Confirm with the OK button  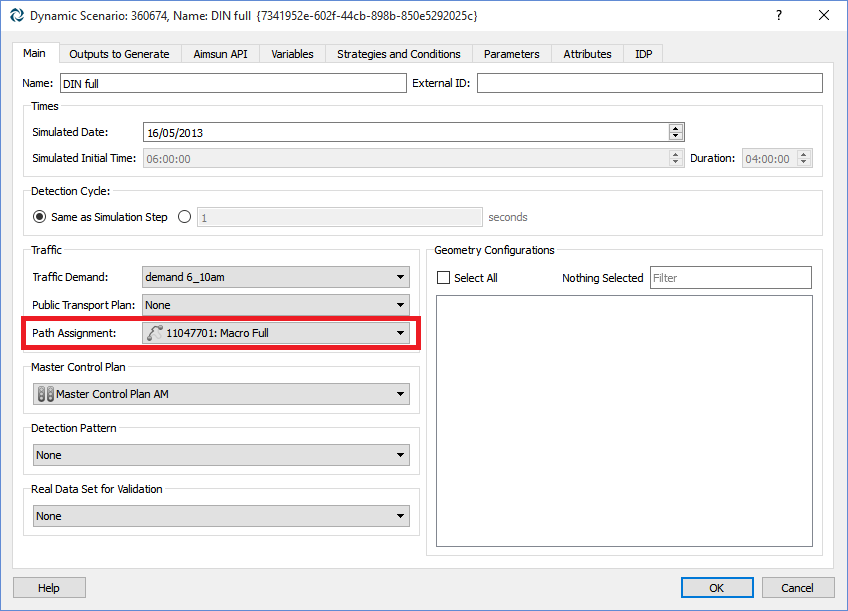coord(717,588)
